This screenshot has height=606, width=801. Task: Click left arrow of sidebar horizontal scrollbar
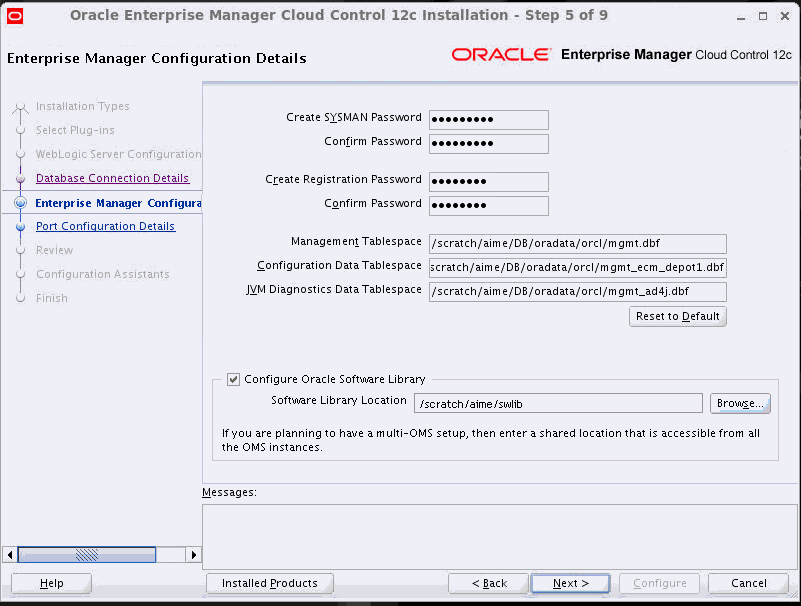coord(10,554)
